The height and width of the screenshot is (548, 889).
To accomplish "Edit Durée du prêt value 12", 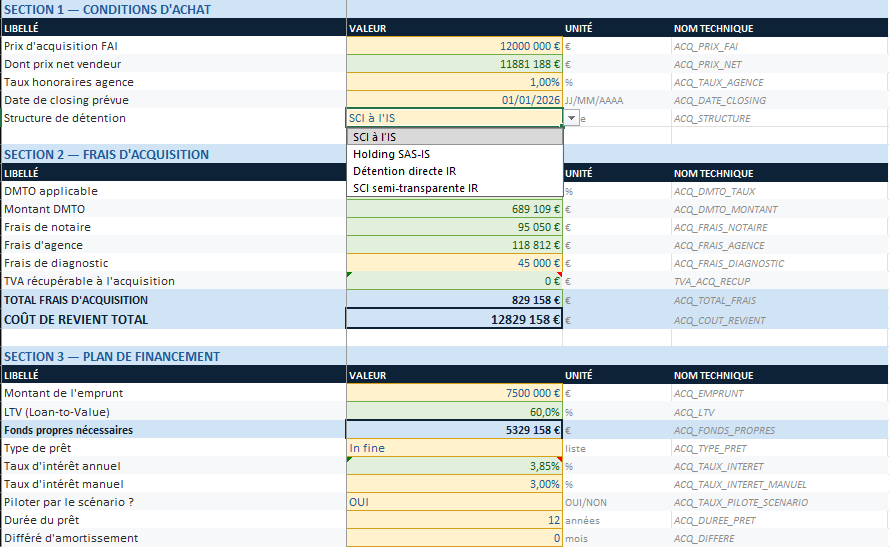I will (454, 520).
